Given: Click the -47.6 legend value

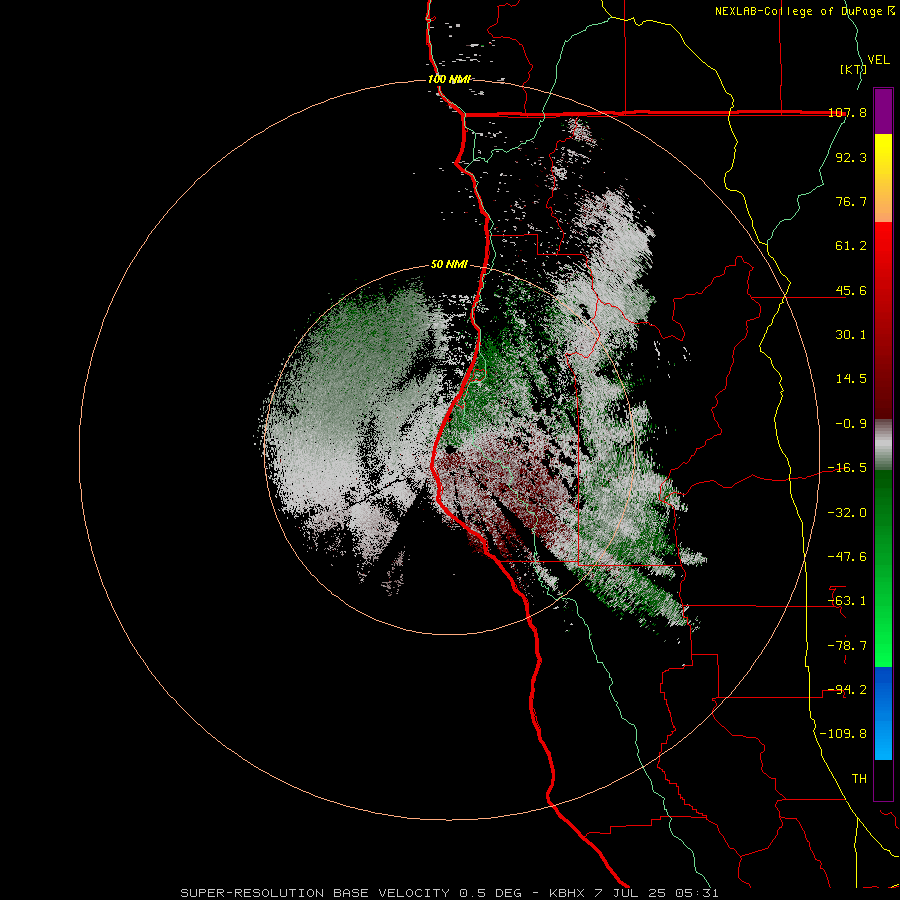Looking at the screenshot, I should click(x=848, y=557).
